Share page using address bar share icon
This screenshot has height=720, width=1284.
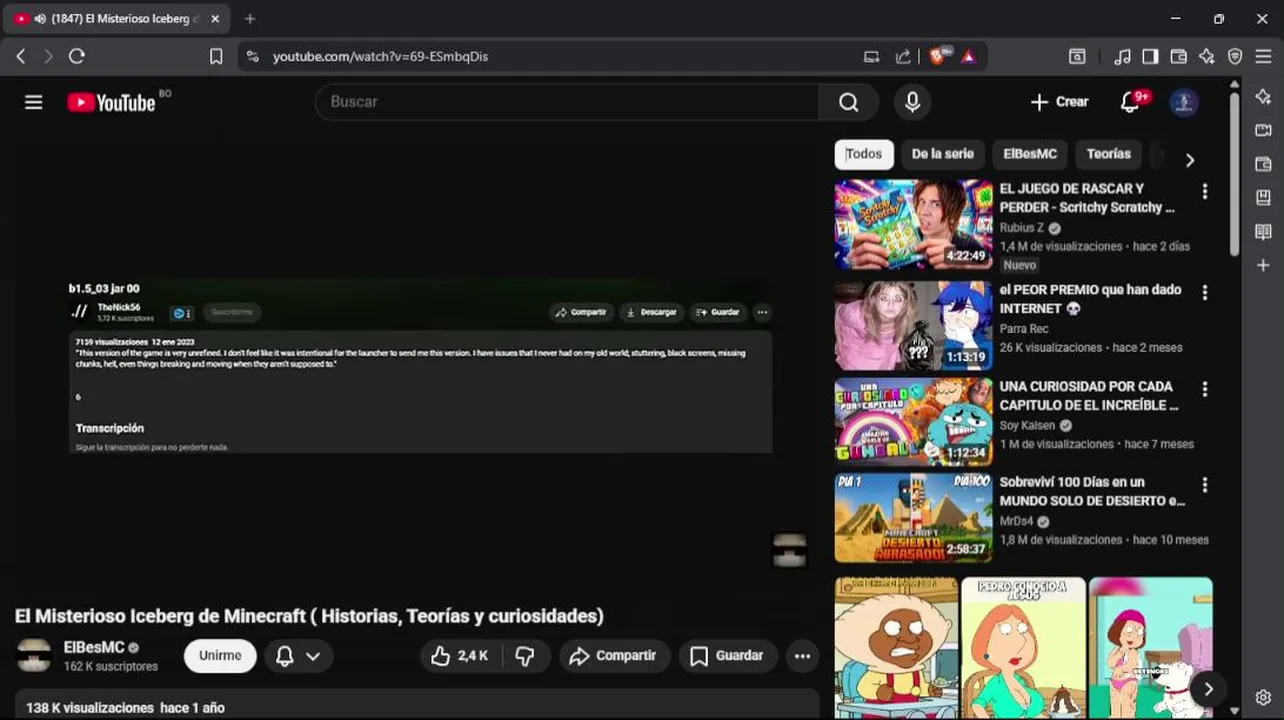[x=903, y=57]
